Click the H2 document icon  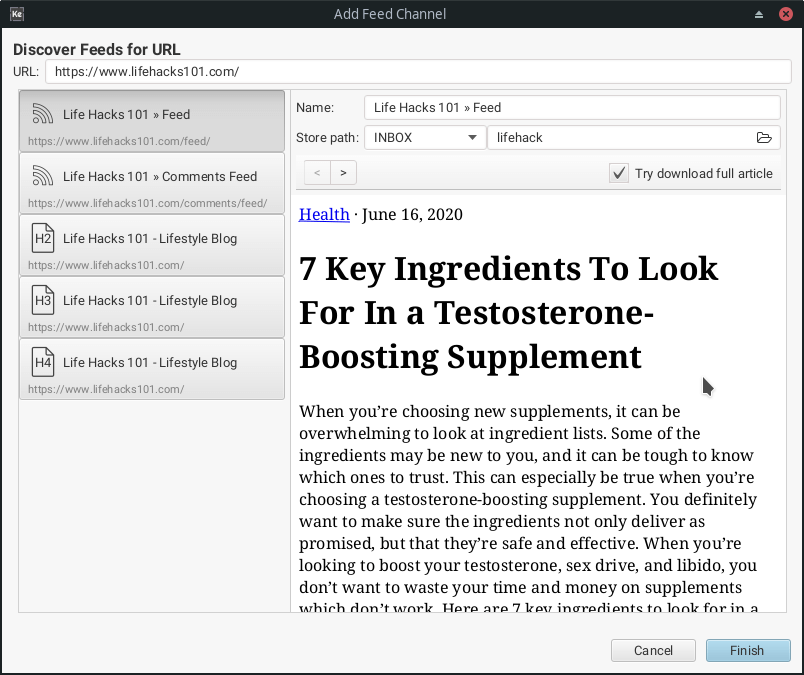point(42,238)
